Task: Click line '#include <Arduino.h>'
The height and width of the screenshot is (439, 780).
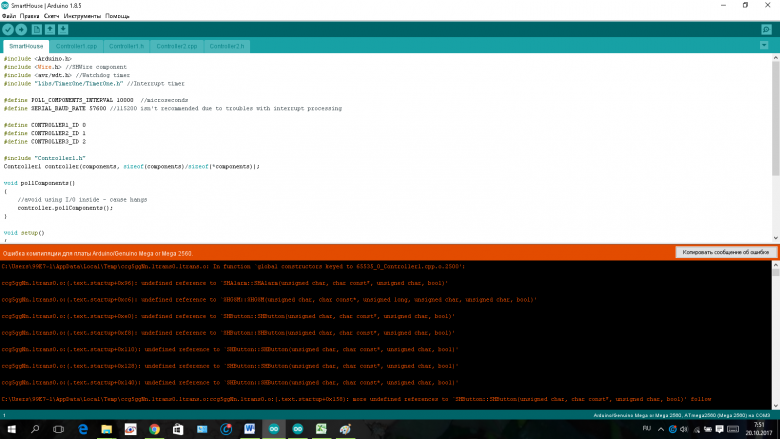Action: pos(38,59)
